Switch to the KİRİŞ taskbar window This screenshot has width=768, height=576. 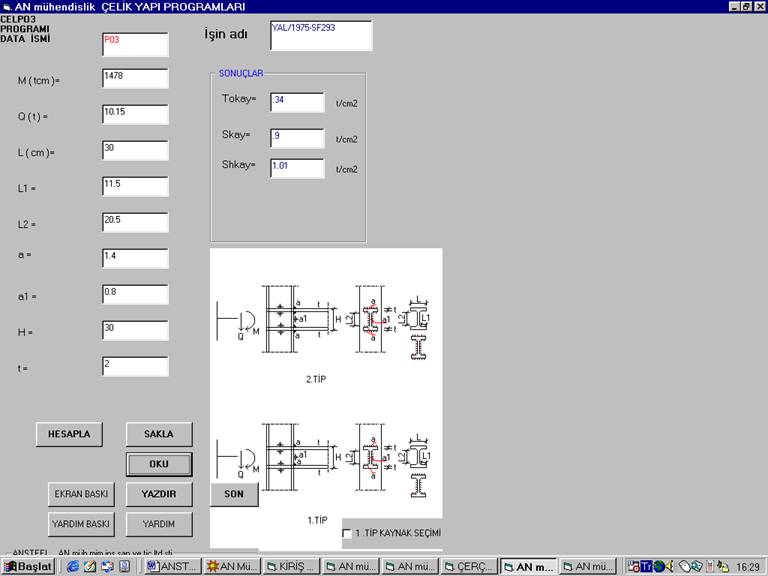pos(291,567)
